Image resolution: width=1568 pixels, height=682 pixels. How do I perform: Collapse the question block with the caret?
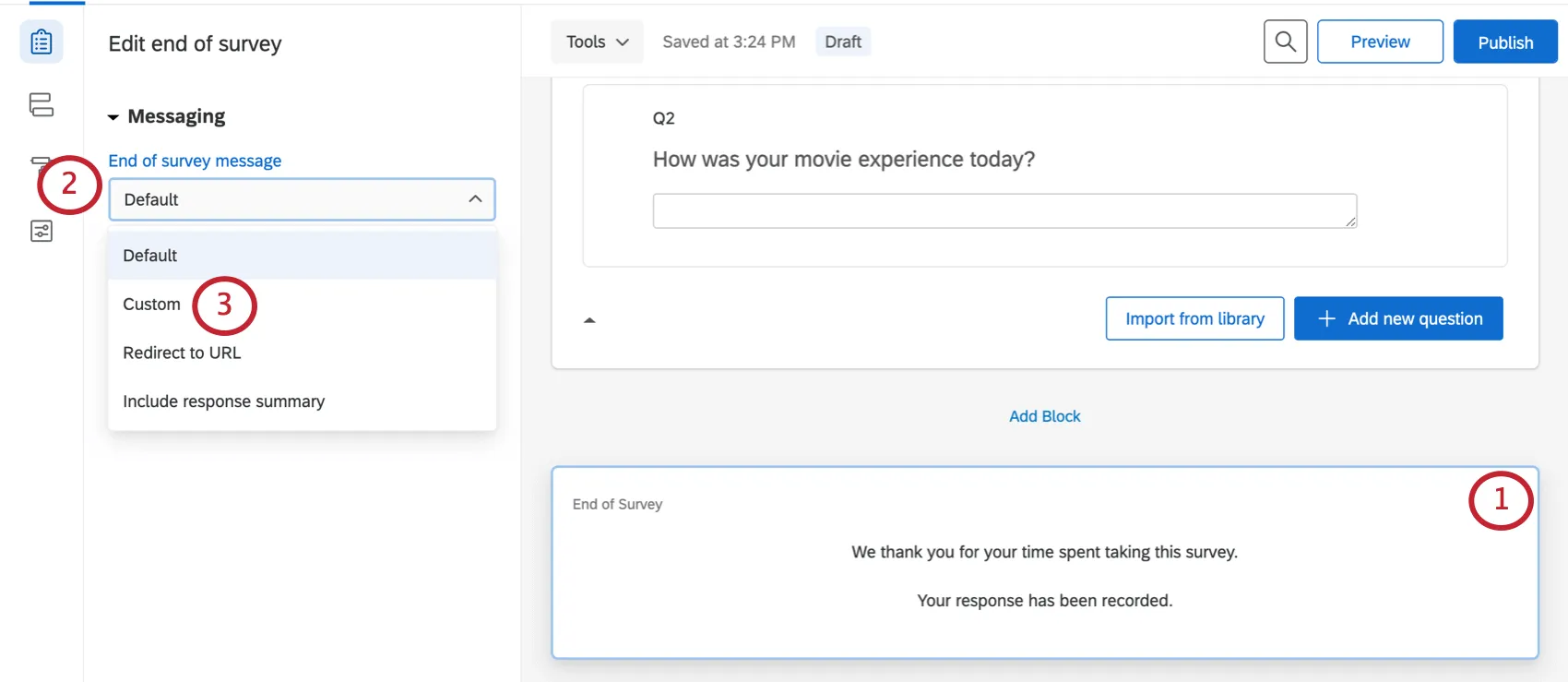coord(589,320)
